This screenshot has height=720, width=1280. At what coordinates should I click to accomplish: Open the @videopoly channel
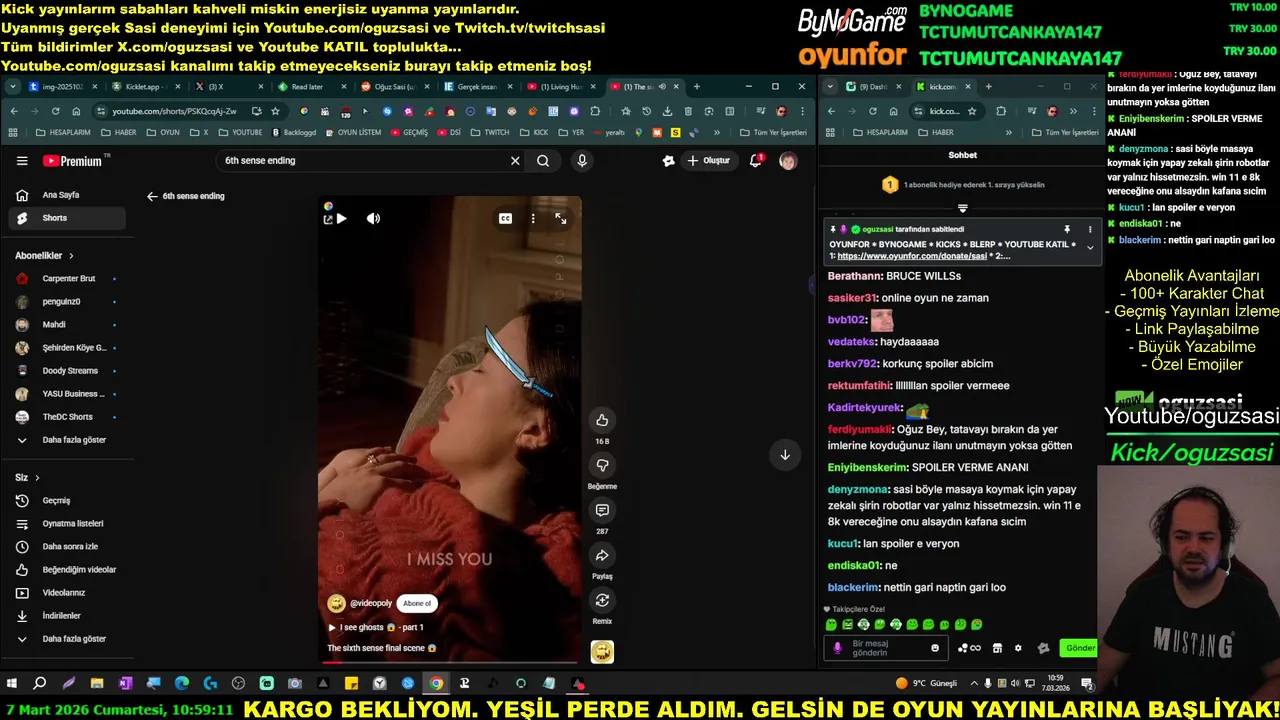pyautogui.click(x=371, y=603)
